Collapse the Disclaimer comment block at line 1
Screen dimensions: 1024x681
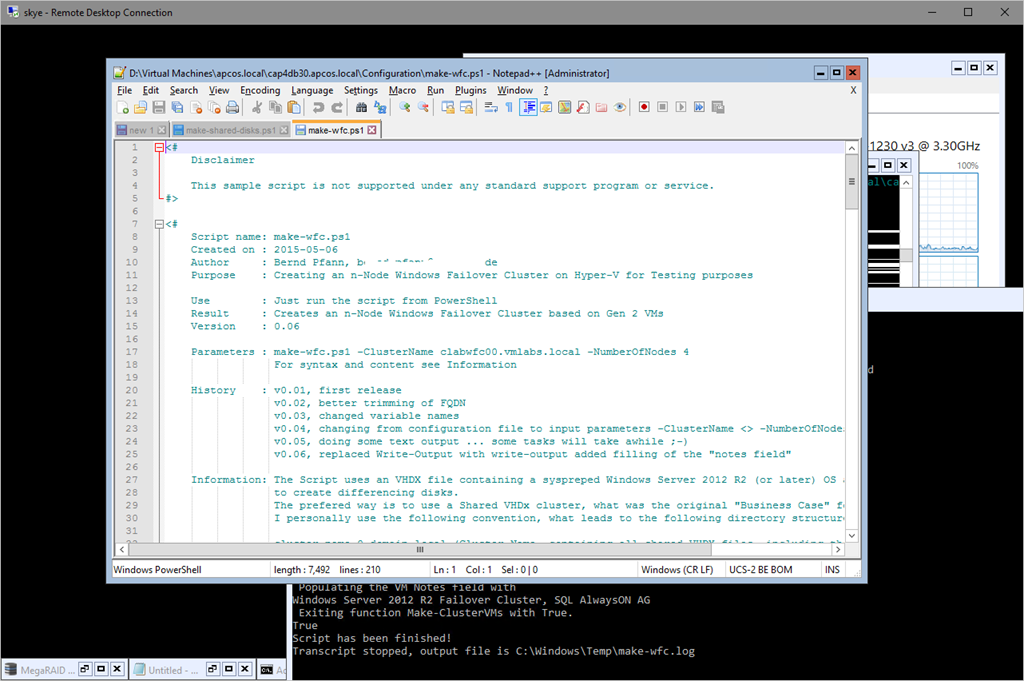(158, 147)
